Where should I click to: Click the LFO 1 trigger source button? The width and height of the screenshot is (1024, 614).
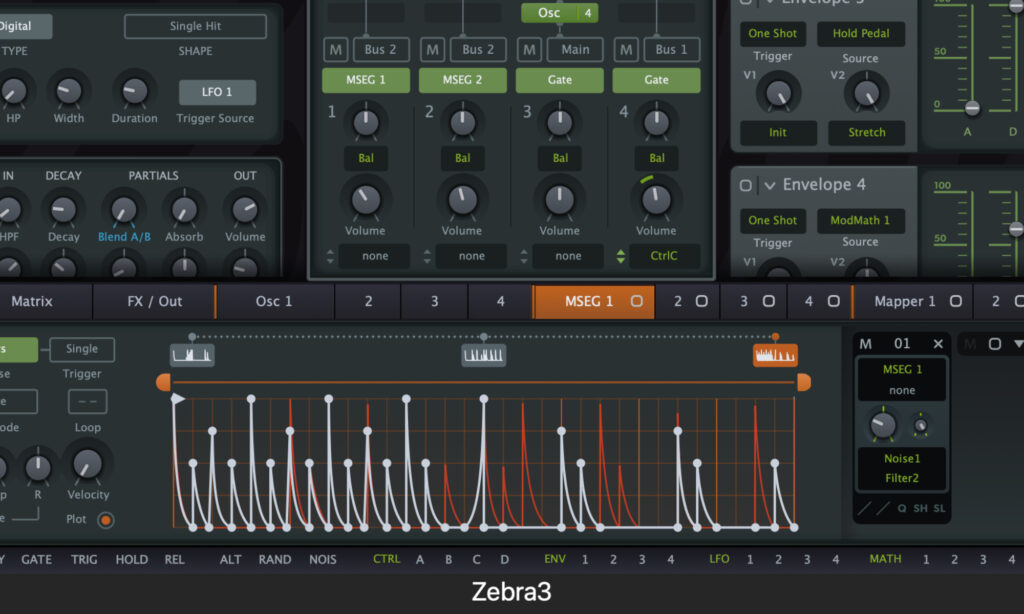pos(217,92)
